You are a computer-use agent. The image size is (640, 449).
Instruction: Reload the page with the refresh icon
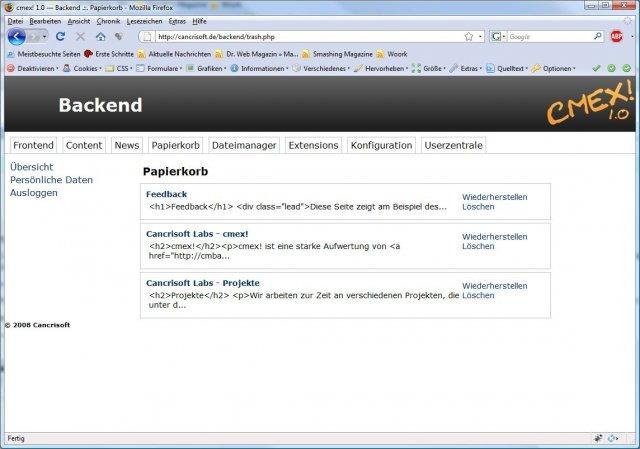[x=60, y=36]
